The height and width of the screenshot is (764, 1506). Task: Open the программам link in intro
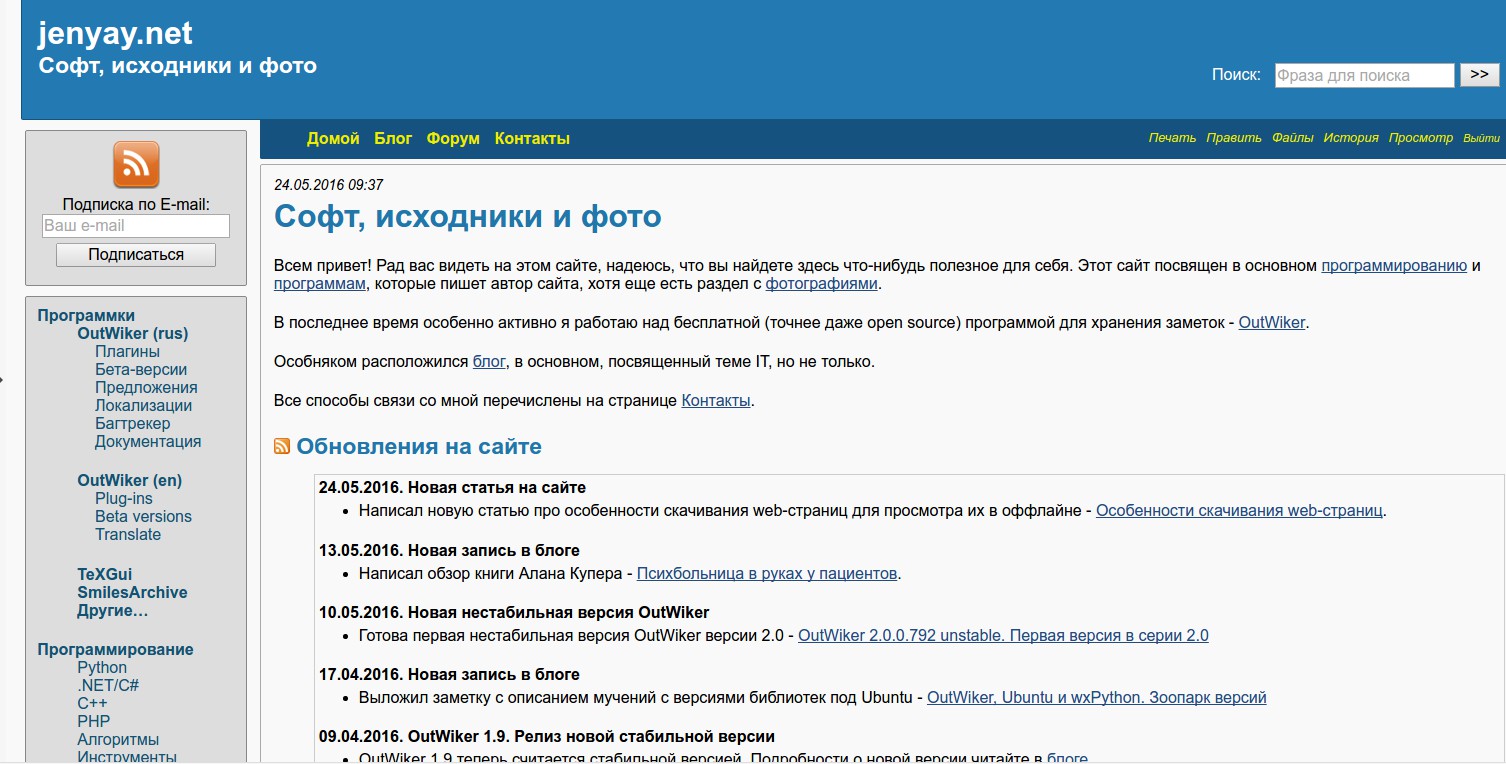tap(320, 284)
